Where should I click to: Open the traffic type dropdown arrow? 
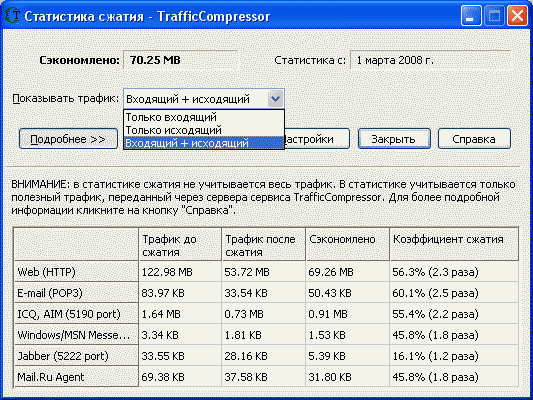[x=275, y=99]
